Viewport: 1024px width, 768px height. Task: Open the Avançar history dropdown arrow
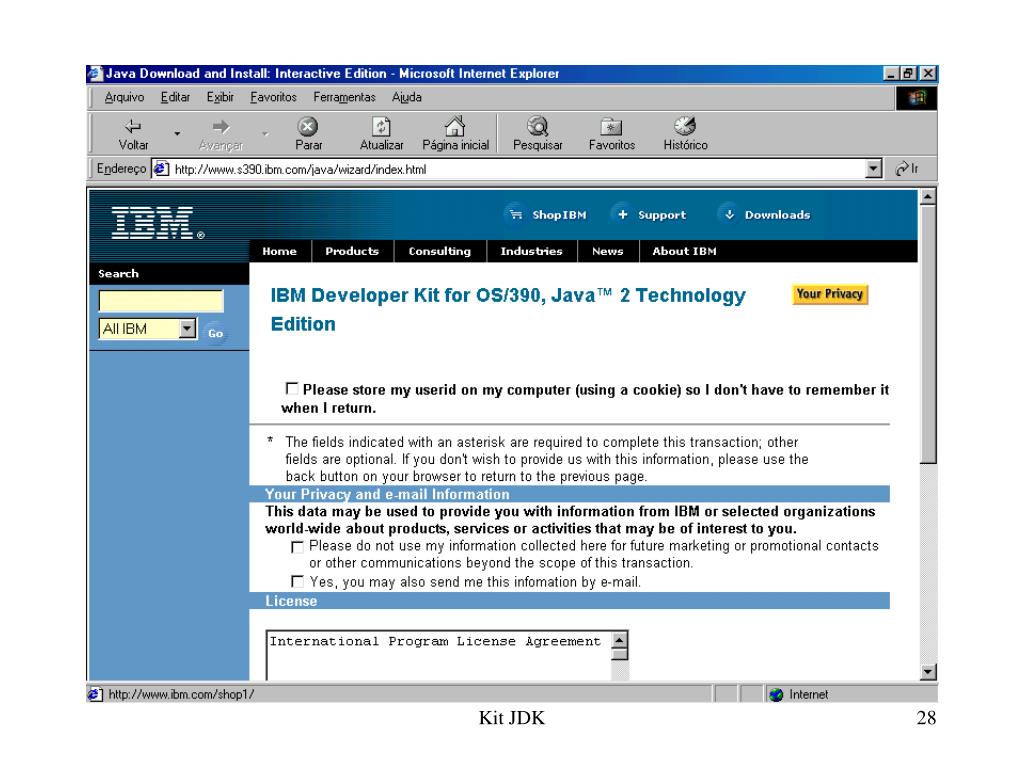tap(265, 133)
